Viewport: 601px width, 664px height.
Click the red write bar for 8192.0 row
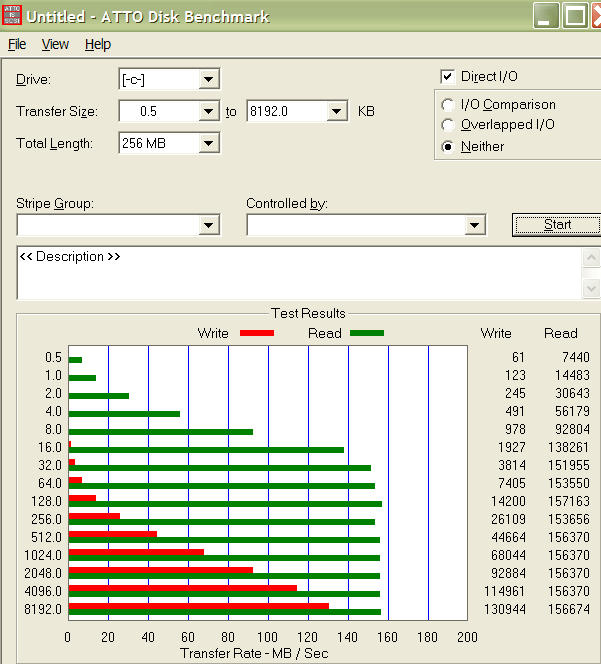pyautogui.click(x=199, y=606)
